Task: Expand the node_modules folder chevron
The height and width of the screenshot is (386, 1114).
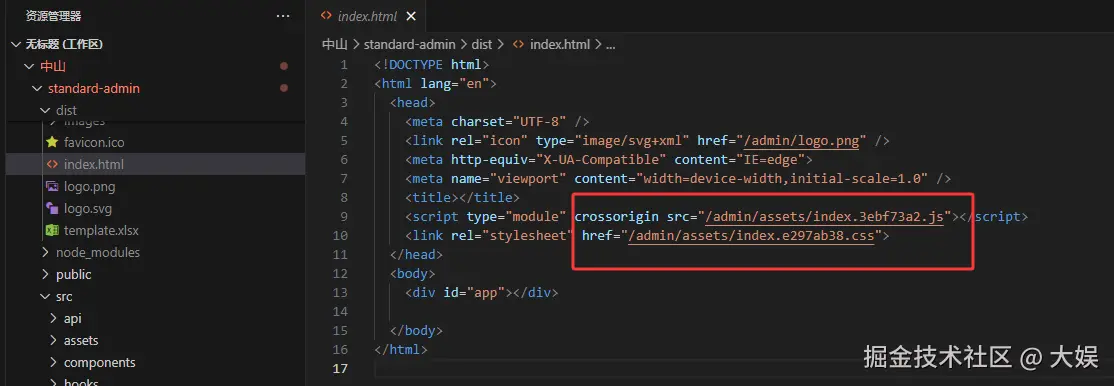Action: point(45,252)
